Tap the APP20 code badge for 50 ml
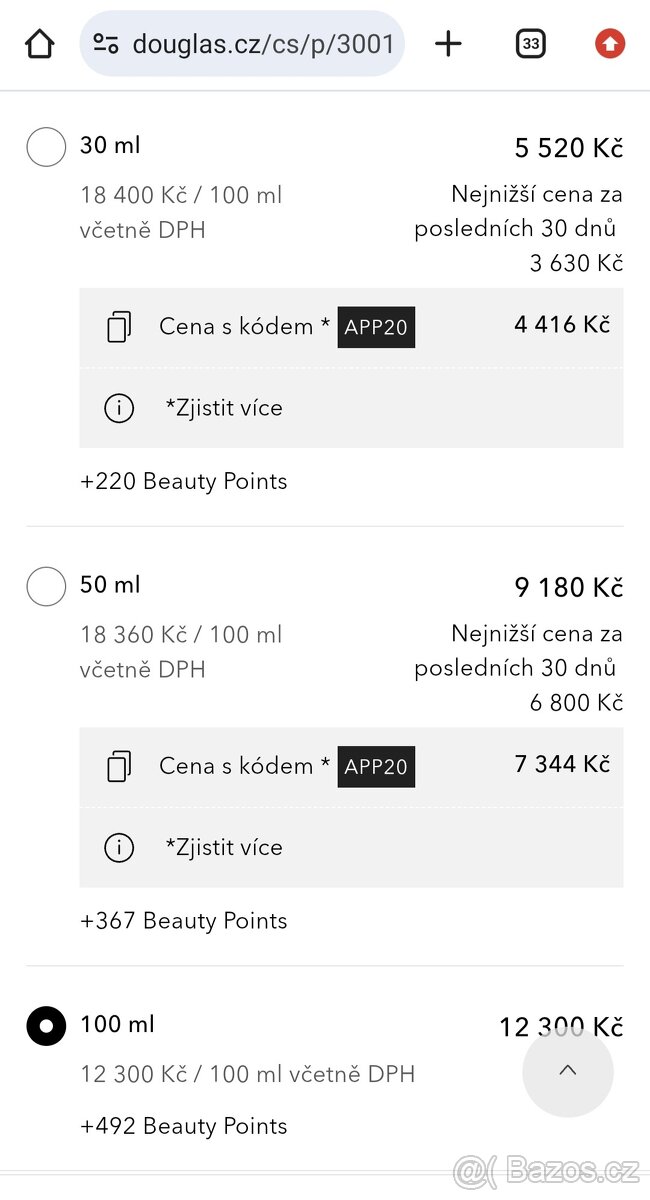The width and height of the screenshot is (650, 1200). [376, 767]
